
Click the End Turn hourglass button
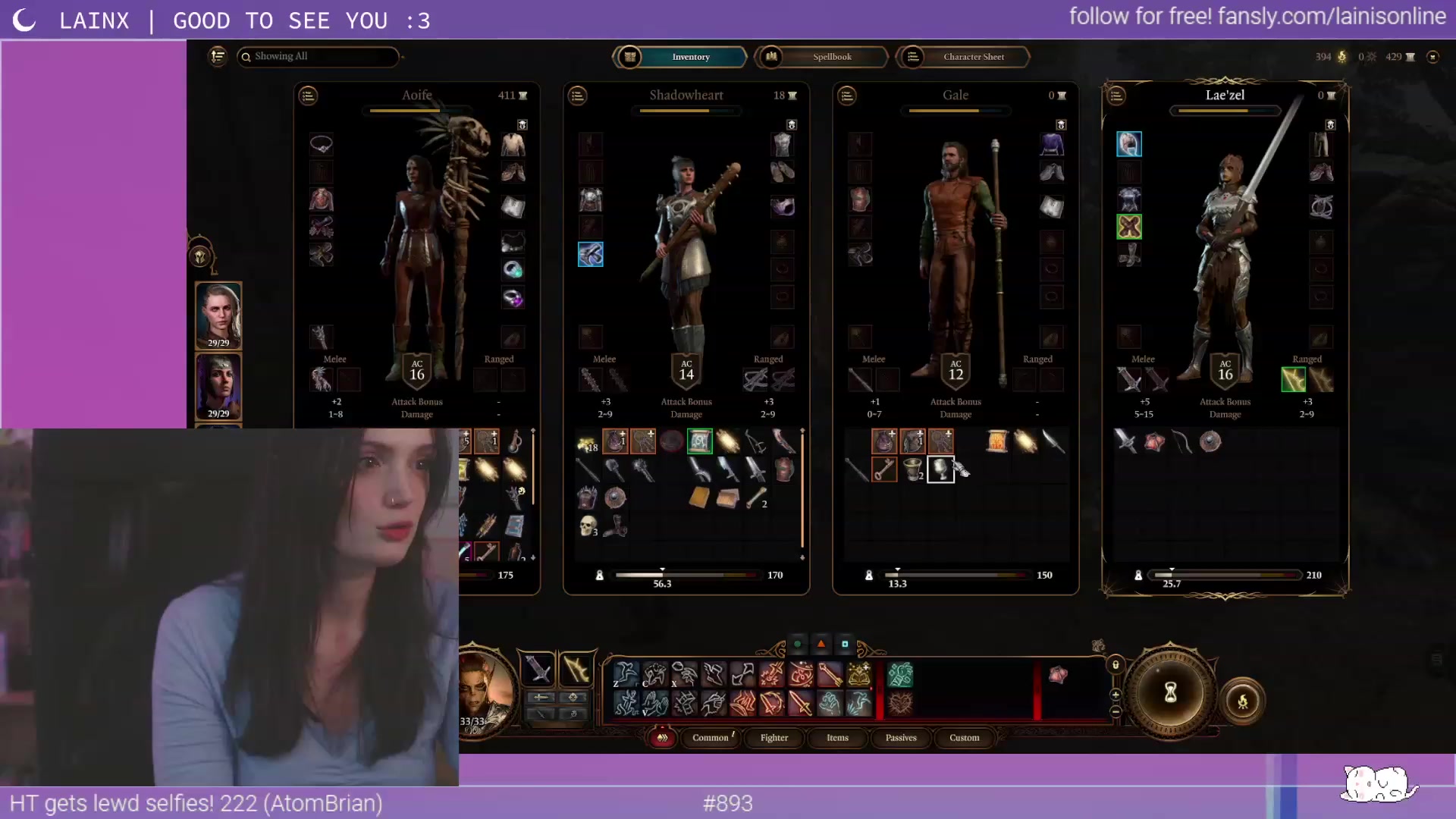[1170, 692]
